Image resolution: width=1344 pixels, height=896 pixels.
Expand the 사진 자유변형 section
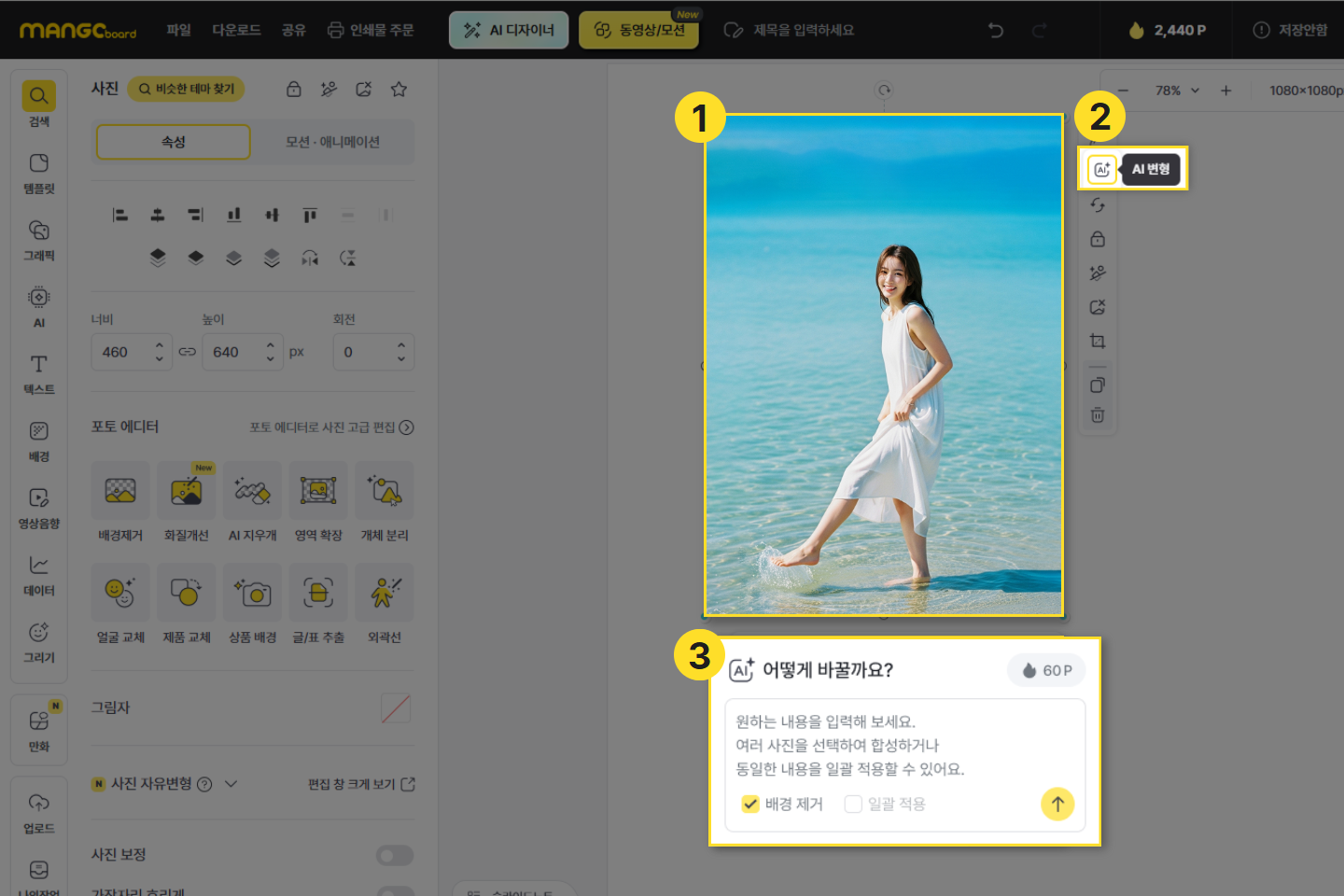[x=231, y=784]
